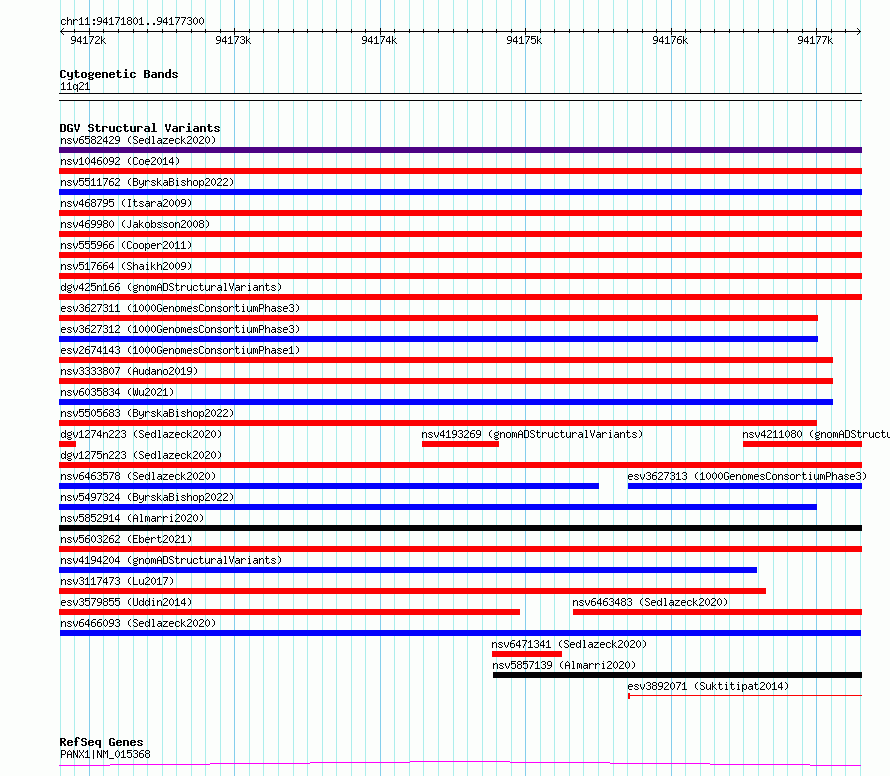890x776 pixels.
Task: Click the thin red esv3892071 line
Action: point(745,695)
